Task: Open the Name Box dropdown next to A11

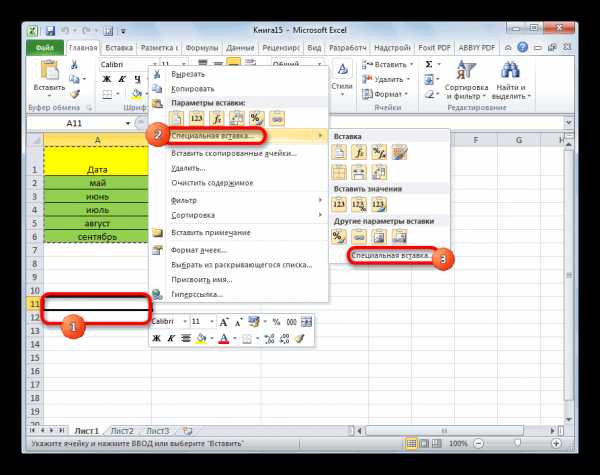Action: coord(128,123)
